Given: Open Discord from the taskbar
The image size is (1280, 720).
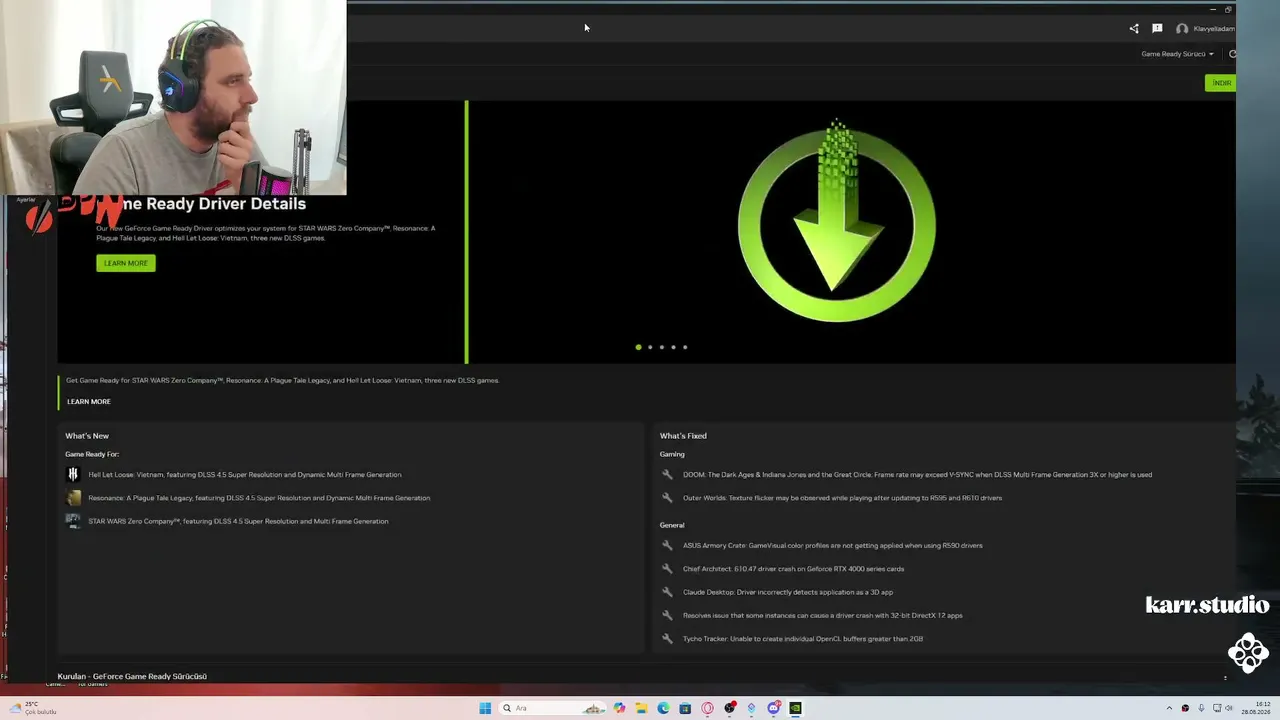Looking at the screenshot, I should point(773,708).
